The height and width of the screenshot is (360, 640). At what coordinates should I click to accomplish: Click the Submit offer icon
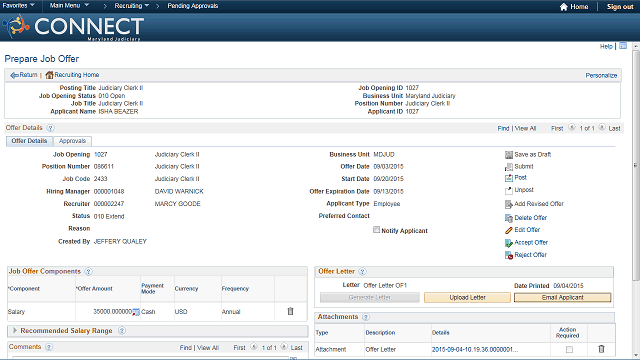click(x=509, y=167)
